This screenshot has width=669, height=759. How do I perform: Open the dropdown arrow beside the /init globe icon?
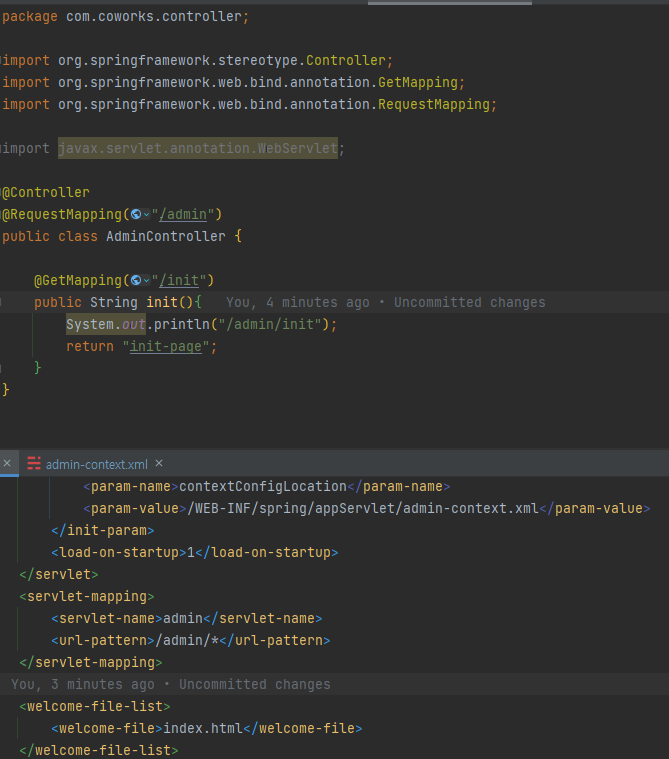click(x=147, y=280)
